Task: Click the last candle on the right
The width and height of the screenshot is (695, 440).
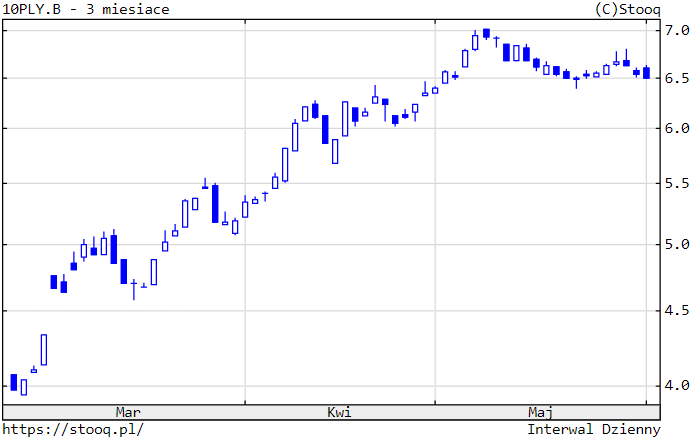Action: pos(646,72)
